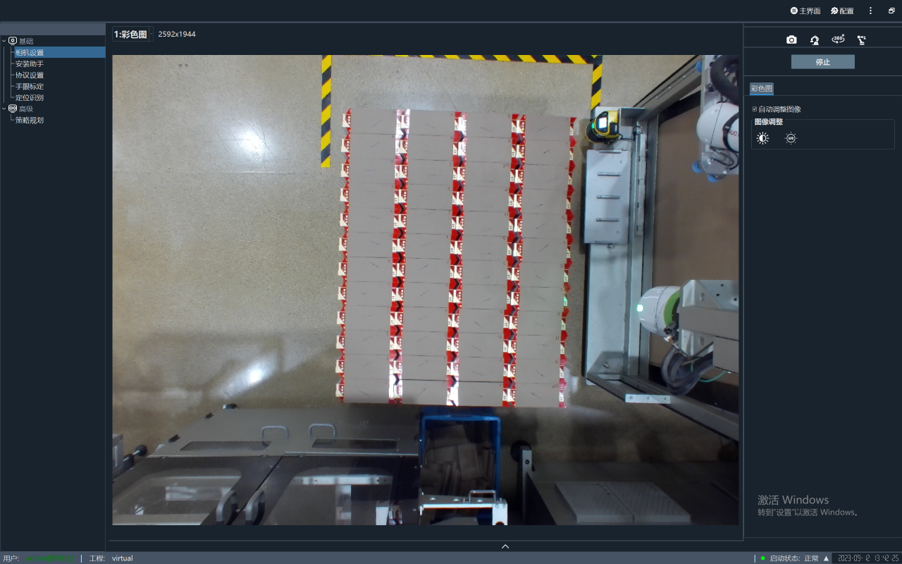Click the camera capture icon

tap(792, 40)
